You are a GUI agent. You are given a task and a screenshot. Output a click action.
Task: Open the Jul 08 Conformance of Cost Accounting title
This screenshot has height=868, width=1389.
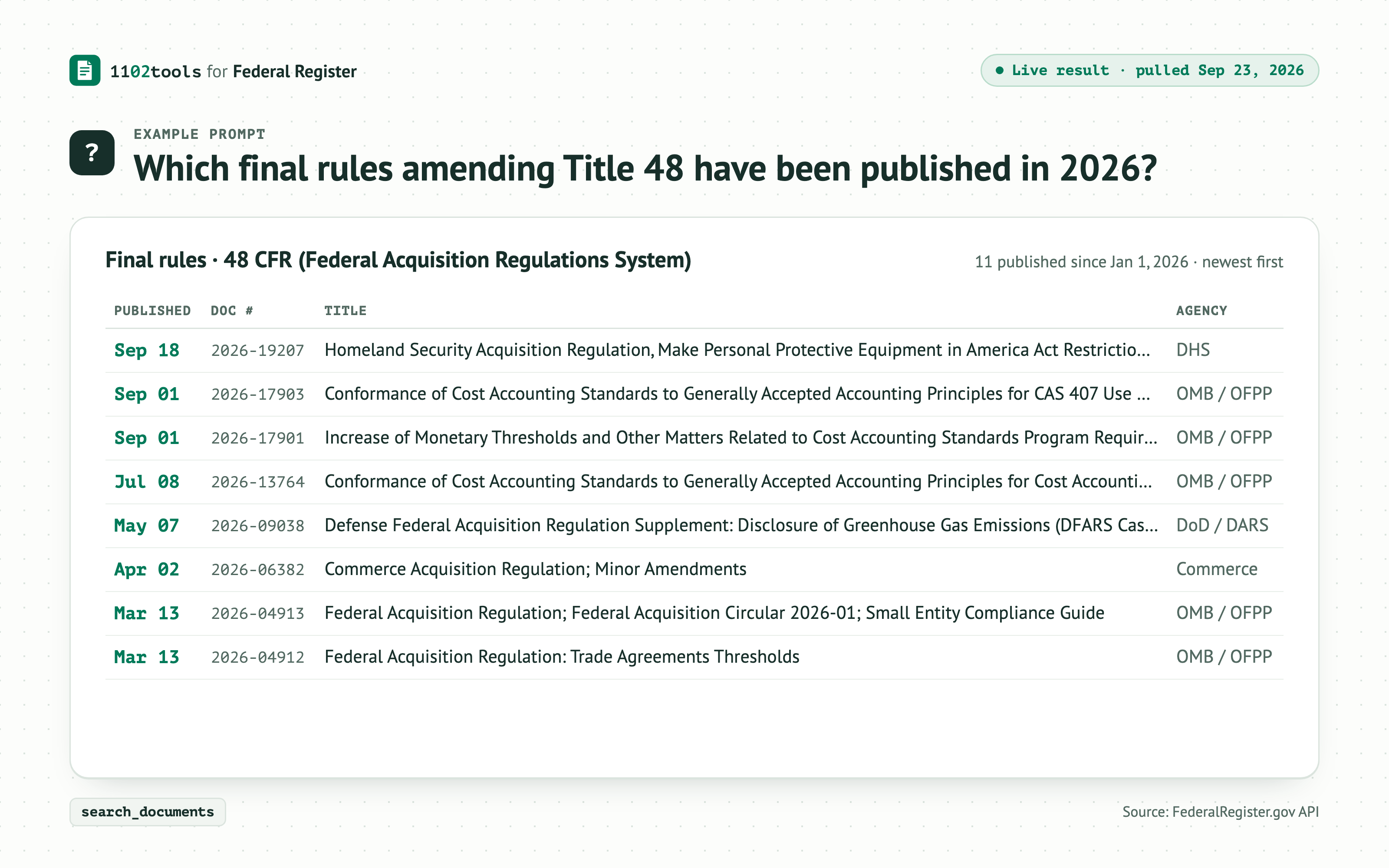[x=738, y=482]
